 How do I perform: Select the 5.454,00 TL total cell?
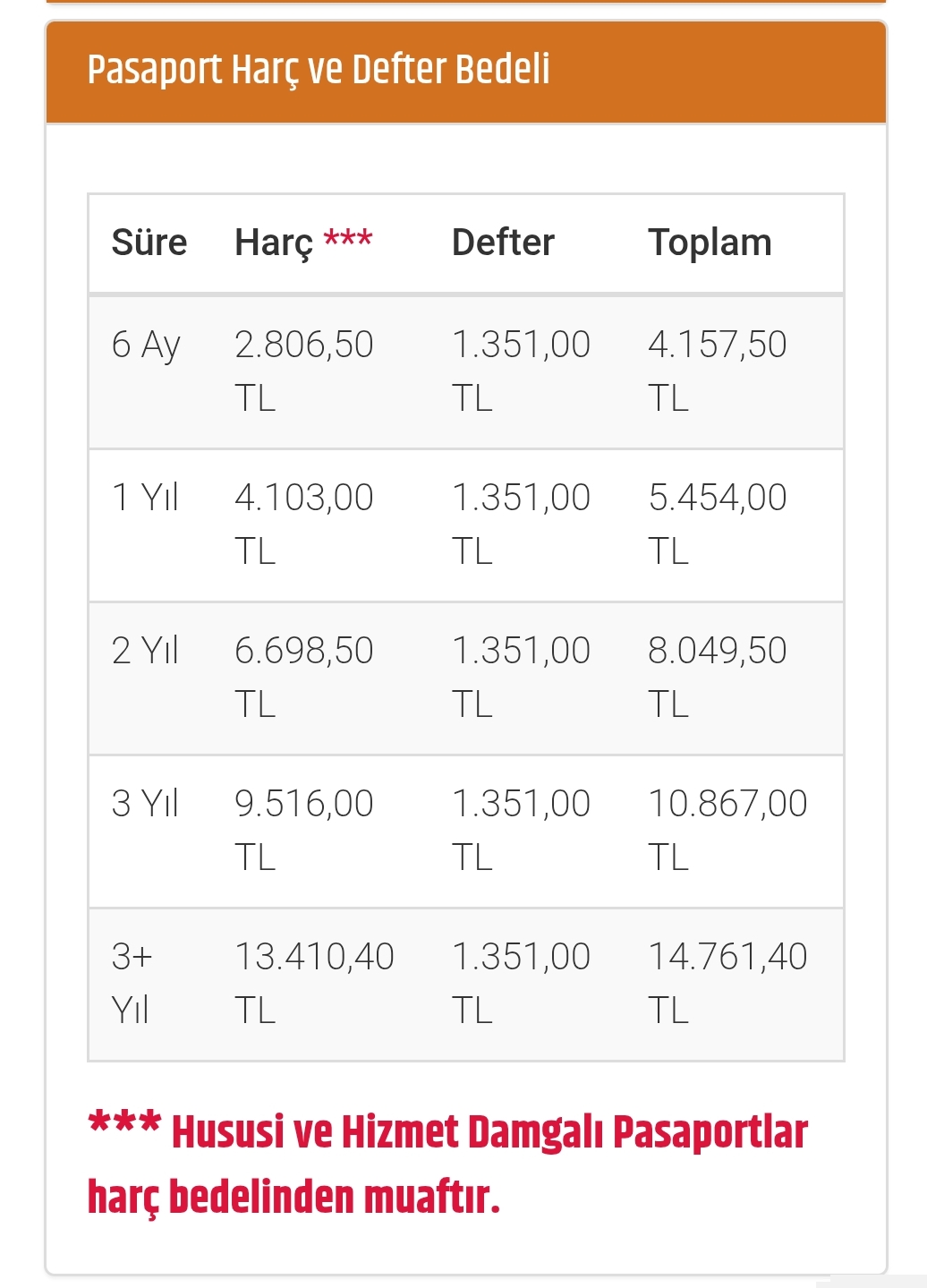coord(718,524)
